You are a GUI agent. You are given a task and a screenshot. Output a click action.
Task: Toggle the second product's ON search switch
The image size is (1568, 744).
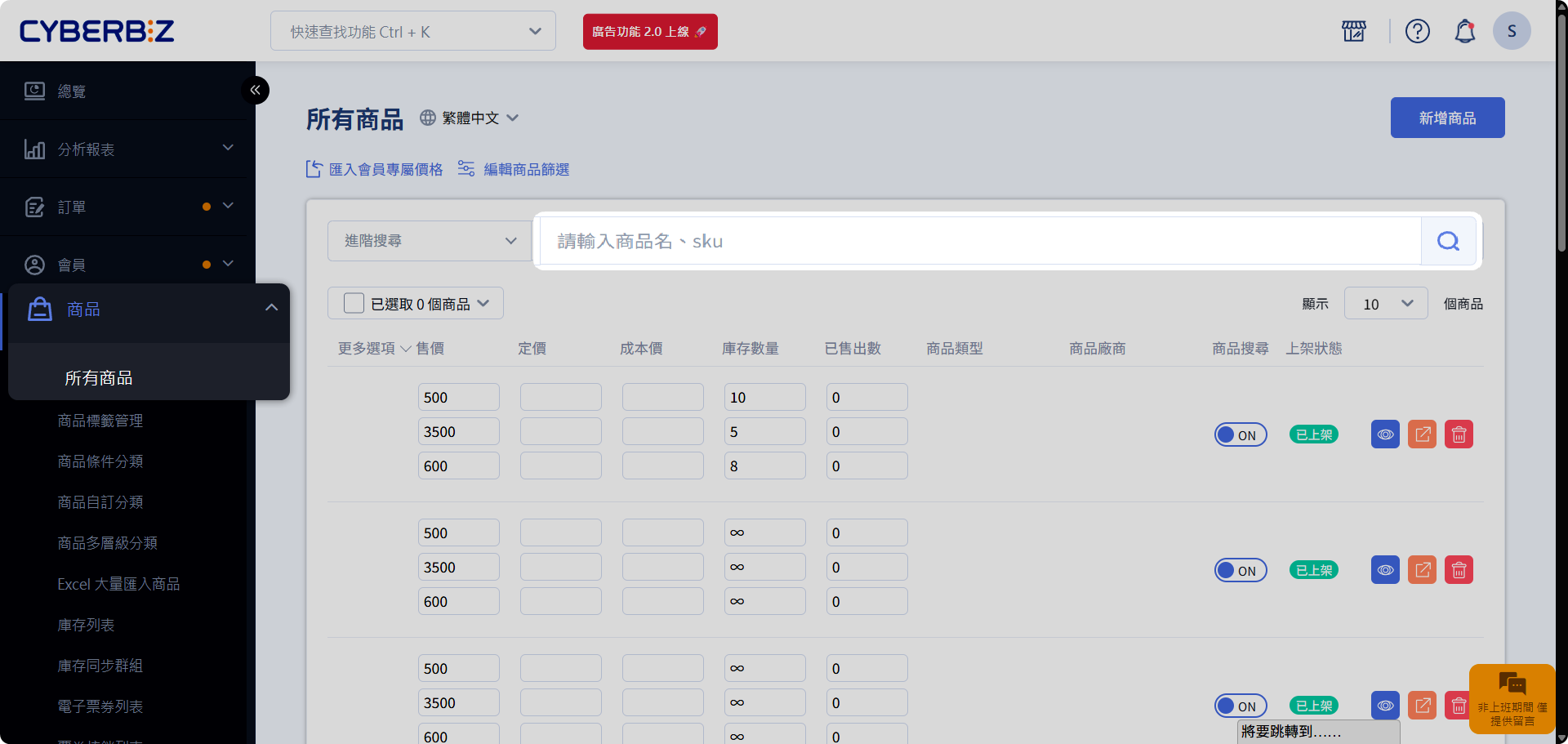click(x=1240, y=570)
